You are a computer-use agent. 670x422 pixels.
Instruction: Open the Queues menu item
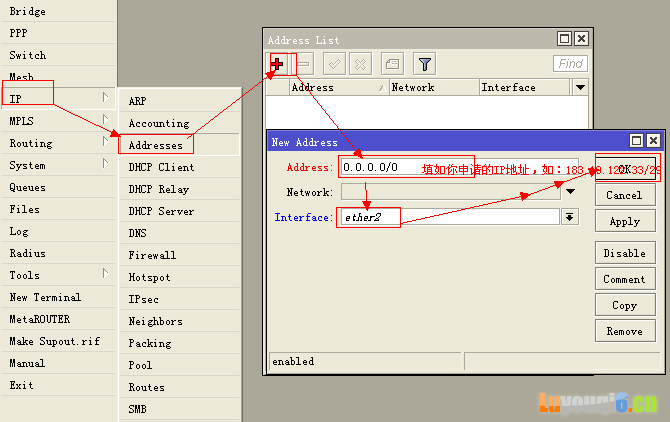click(59, 187)
